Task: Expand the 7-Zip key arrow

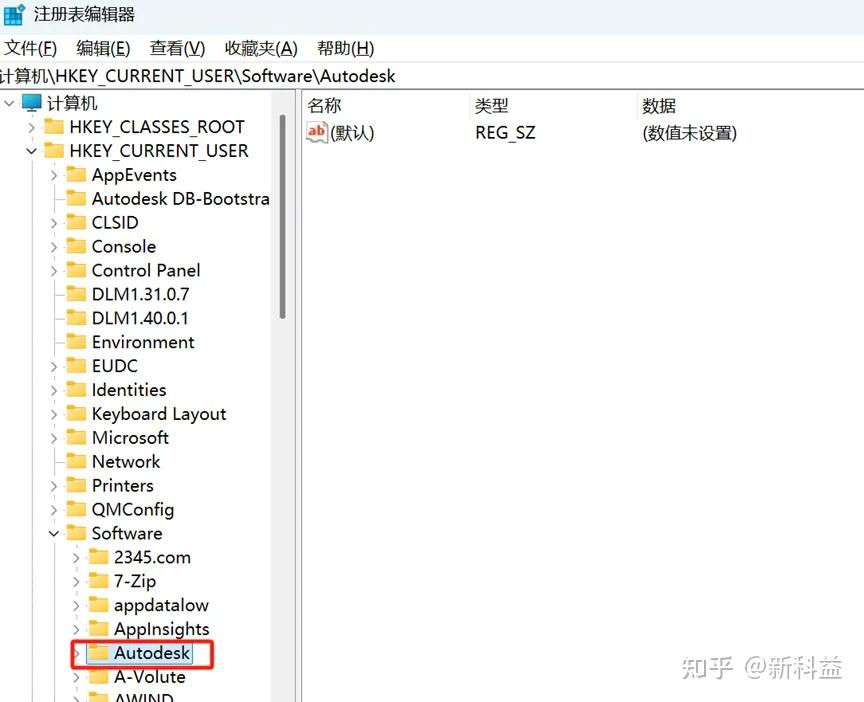Action: click(76, 581)
